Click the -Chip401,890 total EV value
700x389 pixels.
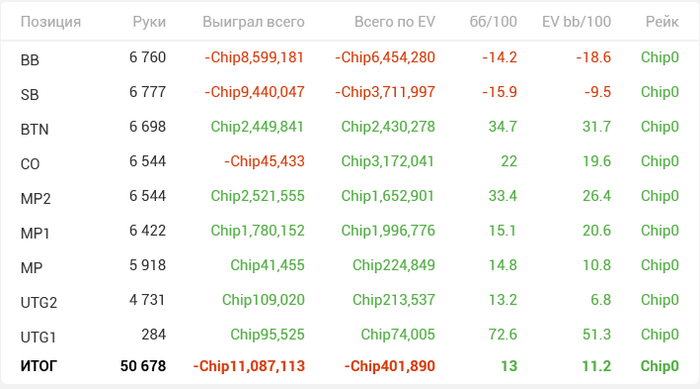[x=389, y=366]
